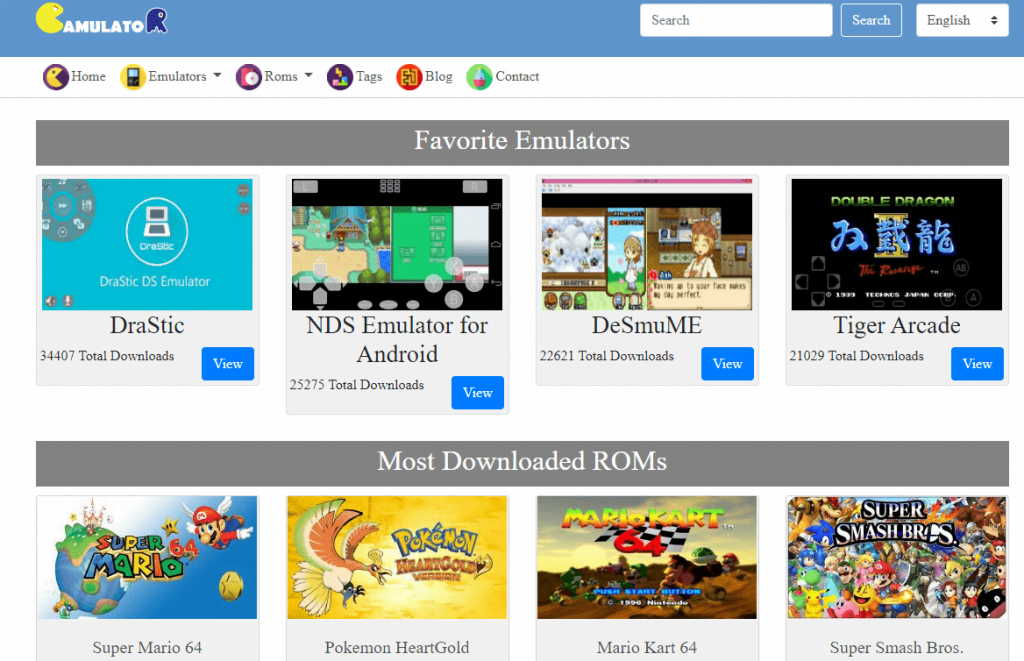Click the Pokemon HeartGold link
Screen dimensions: 1024x661
(x=397, y=648)
